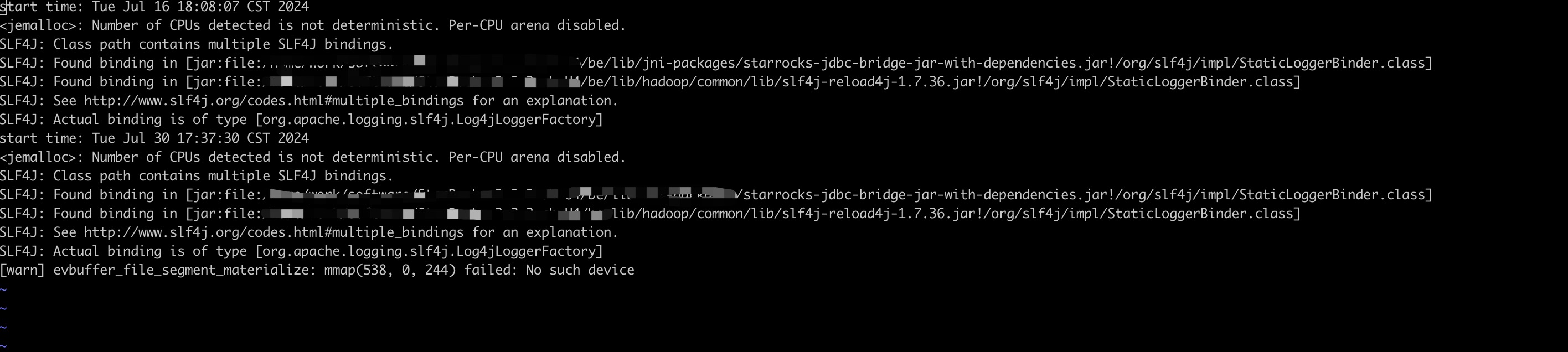The image size is (1568, 352).
Task: Click the second 'Class path contains multiple' line
Action: tap(197, 175)
